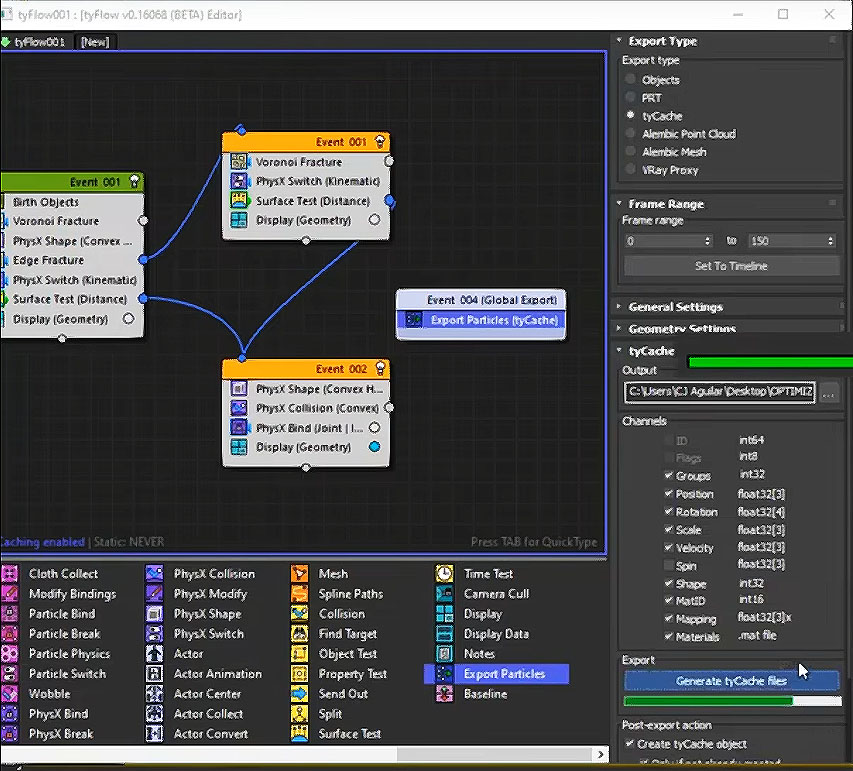The width and height of the screenshot is (853, 771).
Task: Click the Actor Convert operator label
Action: click(211, 733)
